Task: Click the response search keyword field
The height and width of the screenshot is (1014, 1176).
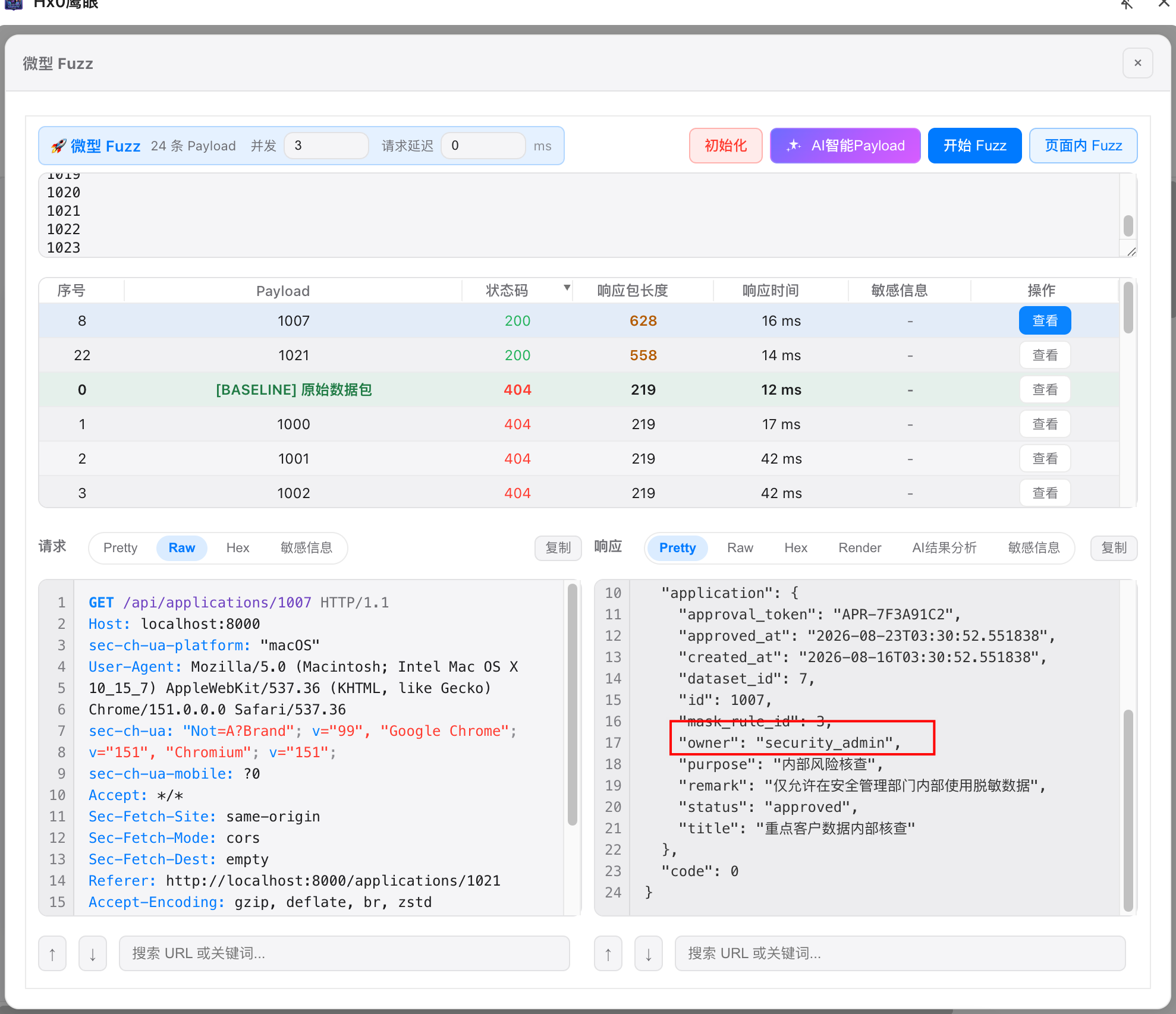Action: click(x=900, y=953)
